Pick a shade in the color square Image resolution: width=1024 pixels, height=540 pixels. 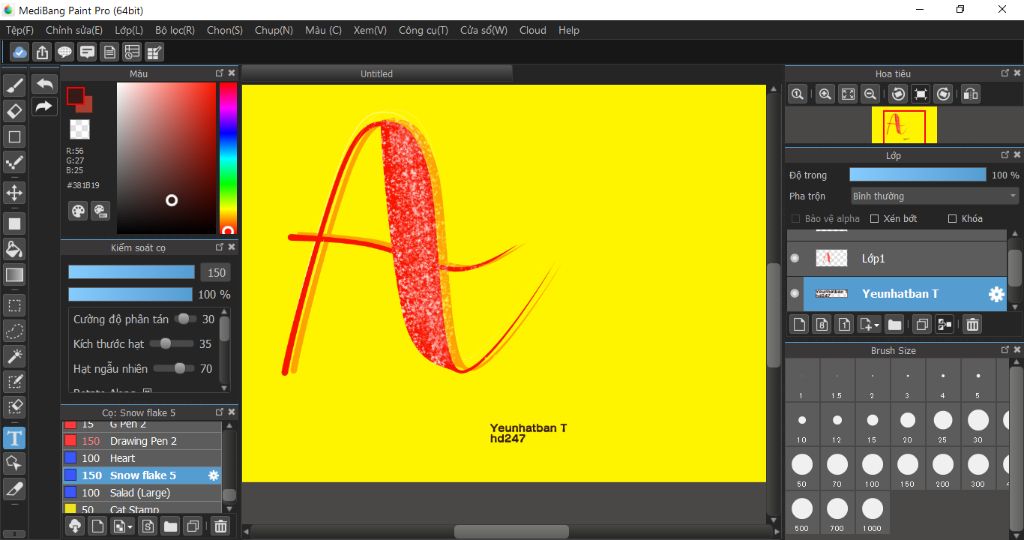(167, 158)
